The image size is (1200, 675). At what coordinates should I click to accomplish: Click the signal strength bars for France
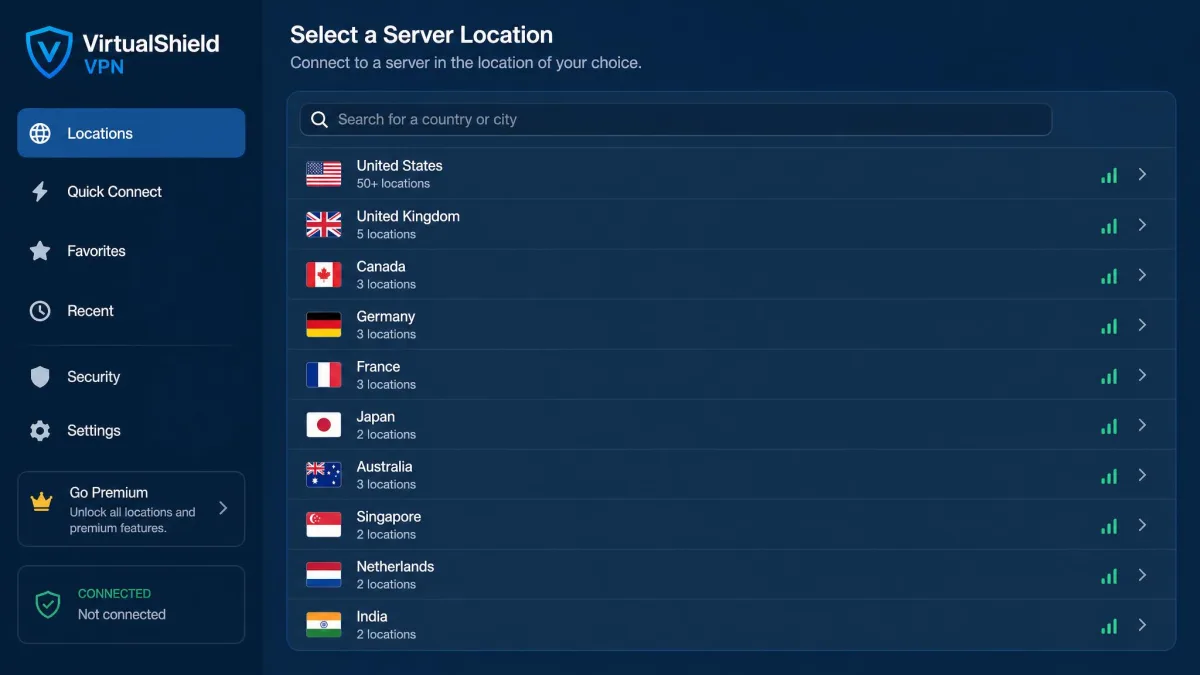click(1109, 376)
